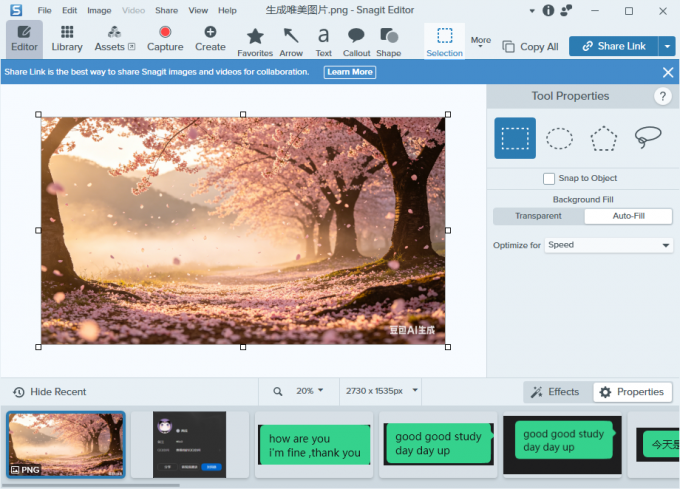Select the 'how are you' thumbnail

point(314,445)
